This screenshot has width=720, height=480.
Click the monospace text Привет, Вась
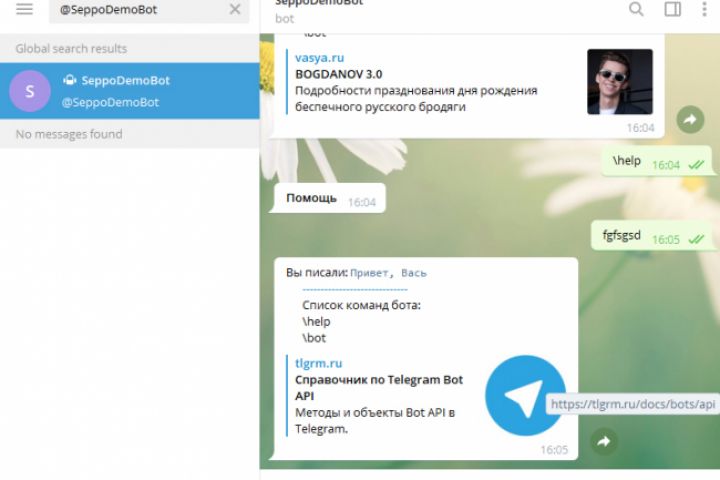coord(388,273)
